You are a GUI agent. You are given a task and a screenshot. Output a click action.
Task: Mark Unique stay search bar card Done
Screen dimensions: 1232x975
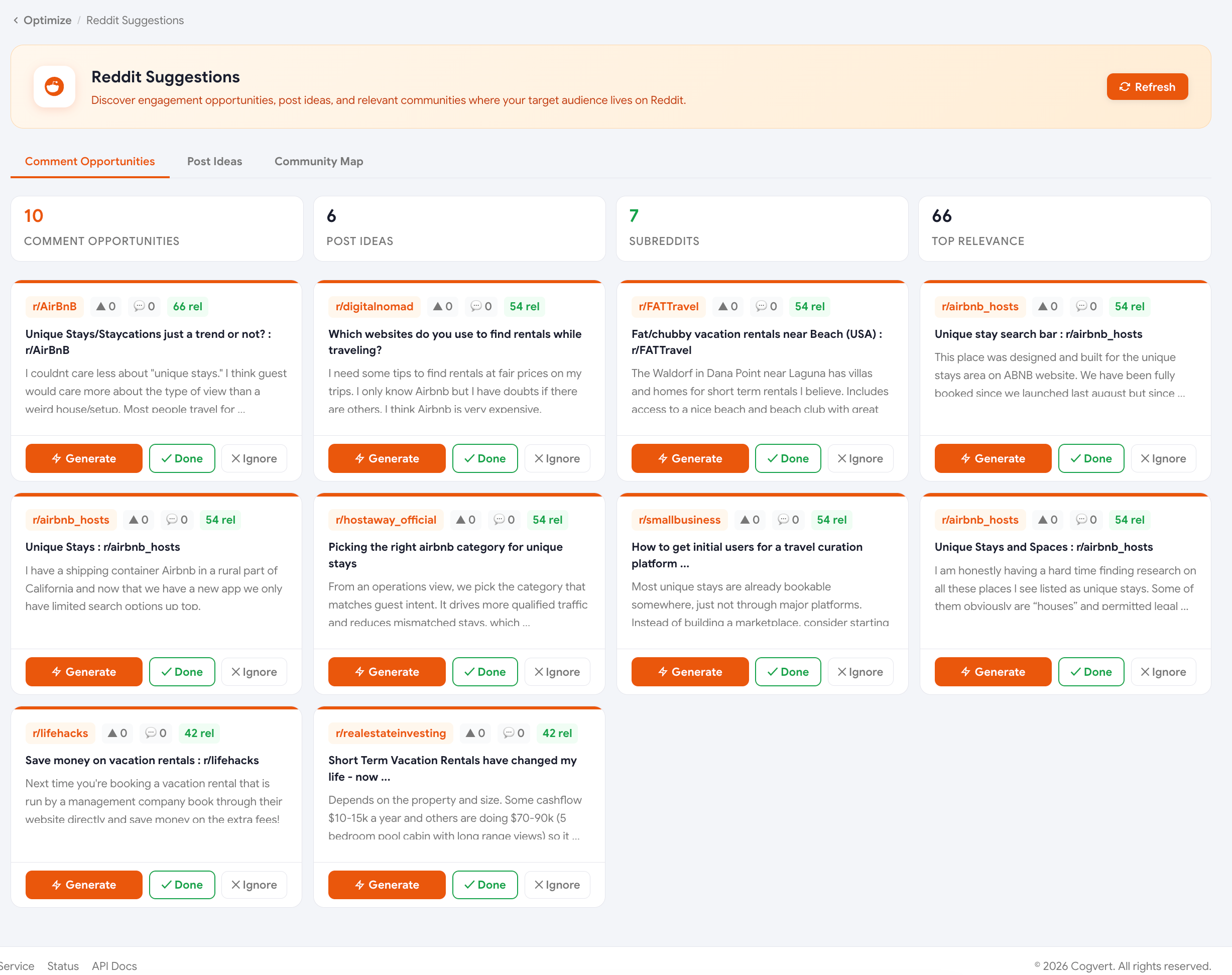coord(1091,458)
